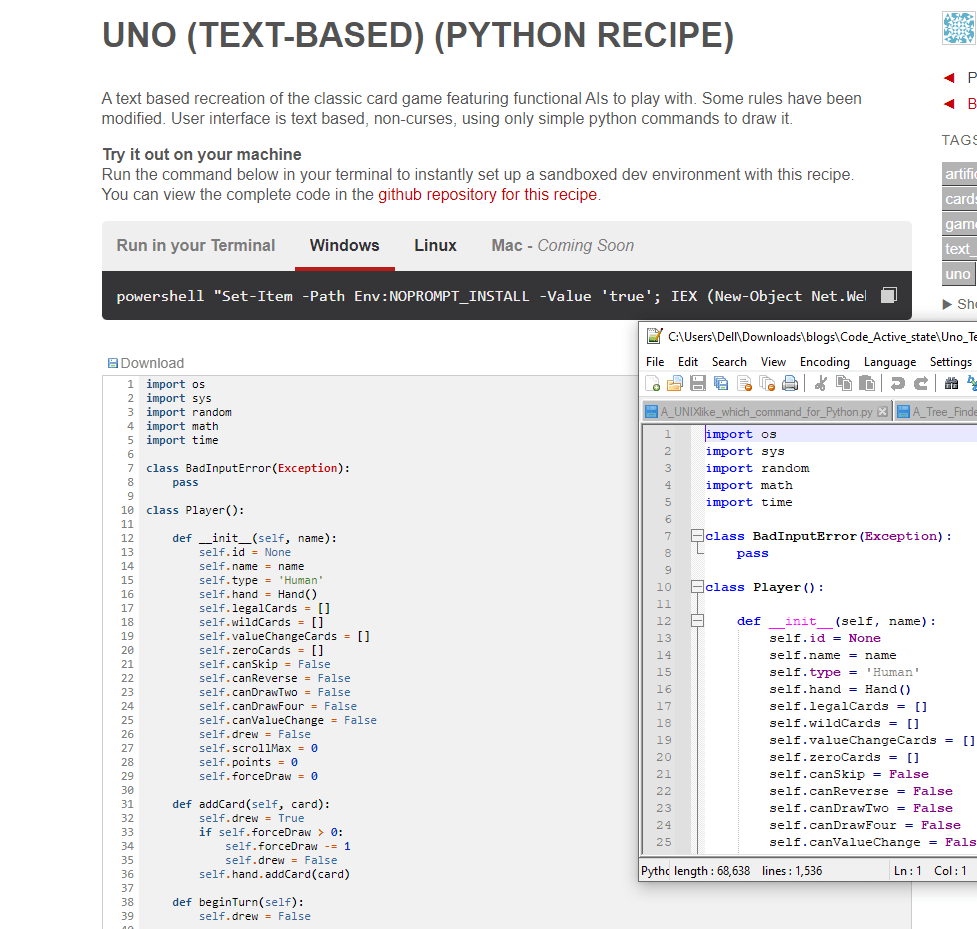Close the A_UNIXlike_which_command_for_Python.py tab
This screenshot has height=929, width=977.
(x=882, y=412)
